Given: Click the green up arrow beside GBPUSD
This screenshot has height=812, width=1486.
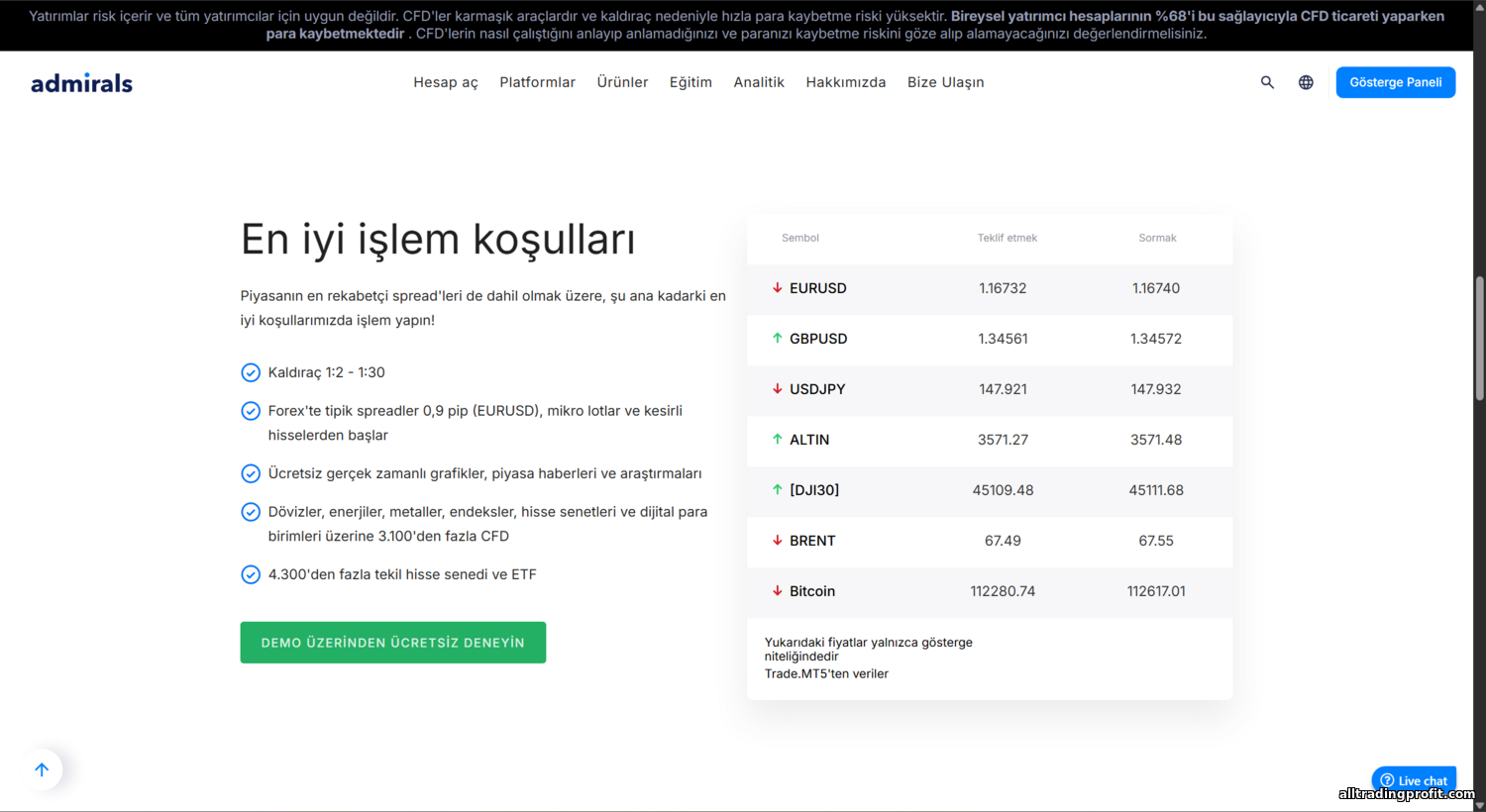Looking at the screenshot, I should [x=778, y=339].
